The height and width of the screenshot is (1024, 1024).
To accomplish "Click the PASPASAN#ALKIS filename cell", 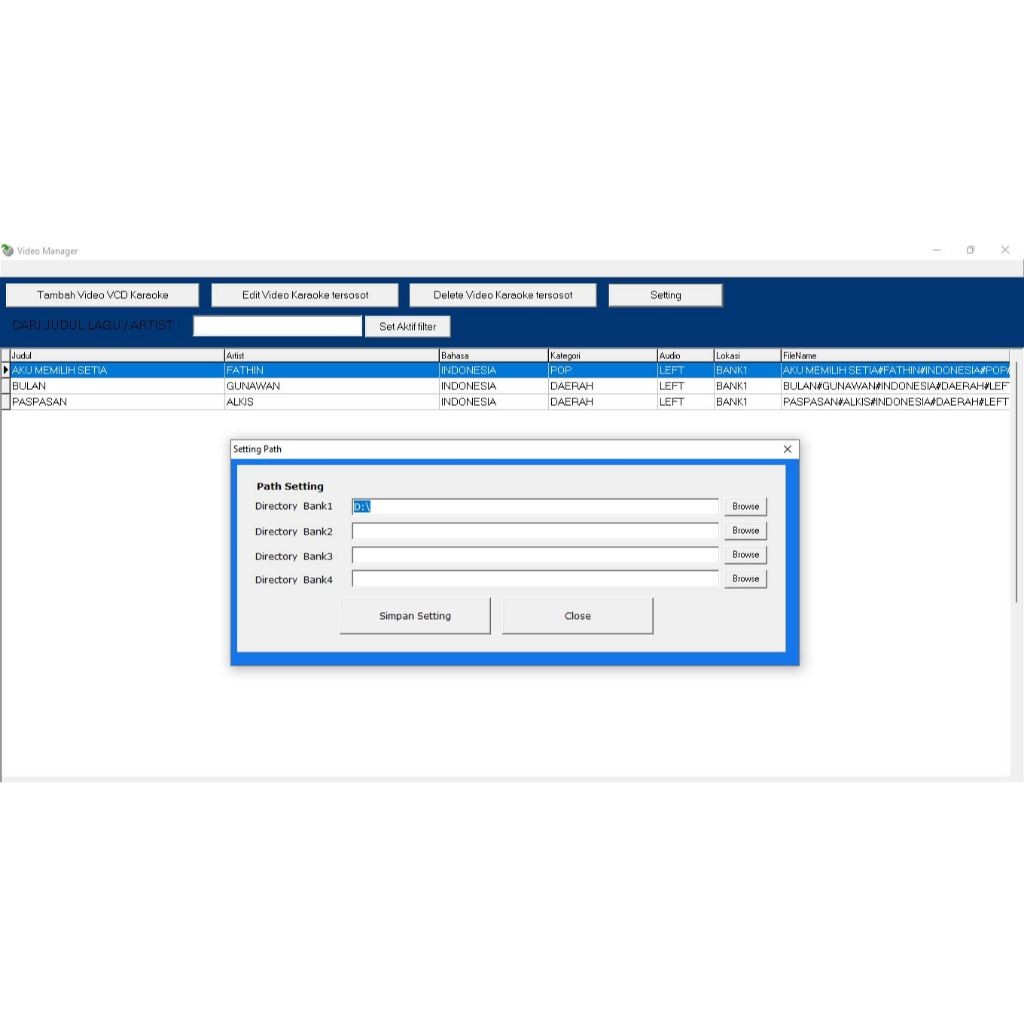I will (895, 402).
